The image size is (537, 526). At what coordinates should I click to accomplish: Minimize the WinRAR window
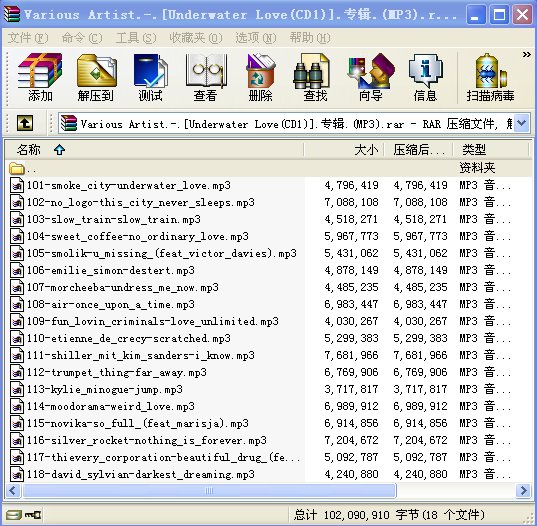(476, 14)
